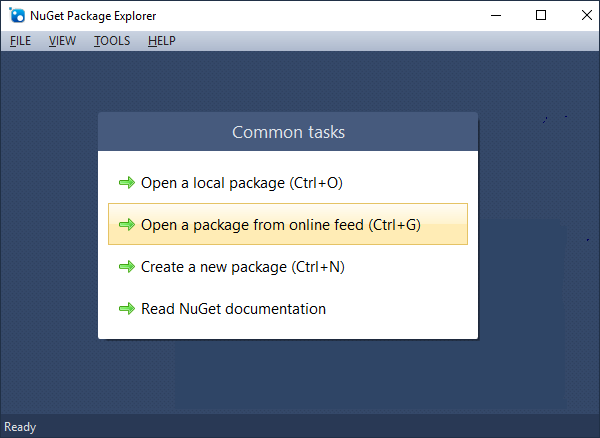The height and width of the screenshot is (438, 600).
Task: Open the HELP menu
Action: click(x=161, y=41)
